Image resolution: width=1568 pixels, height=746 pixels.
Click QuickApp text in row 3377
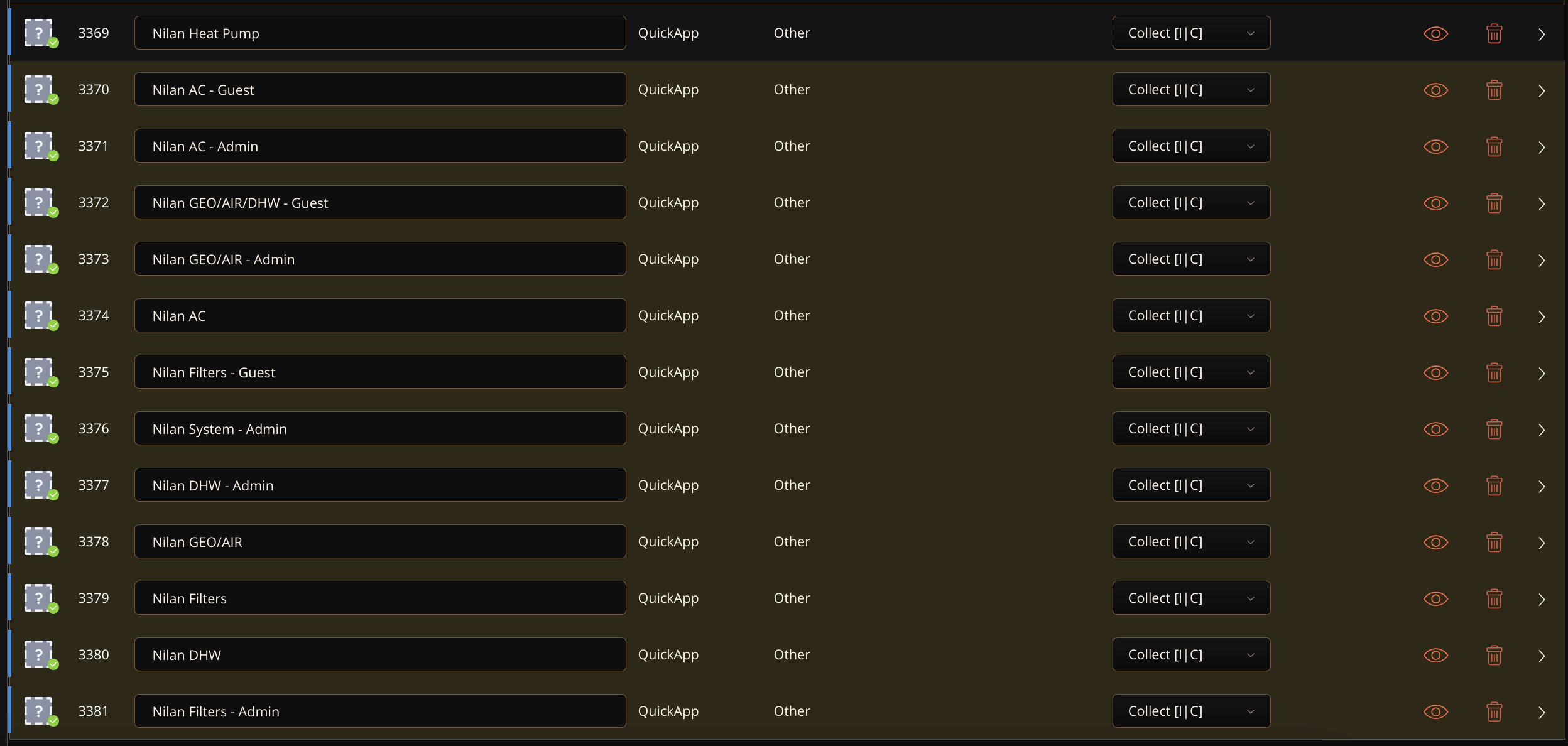[668, 485]
